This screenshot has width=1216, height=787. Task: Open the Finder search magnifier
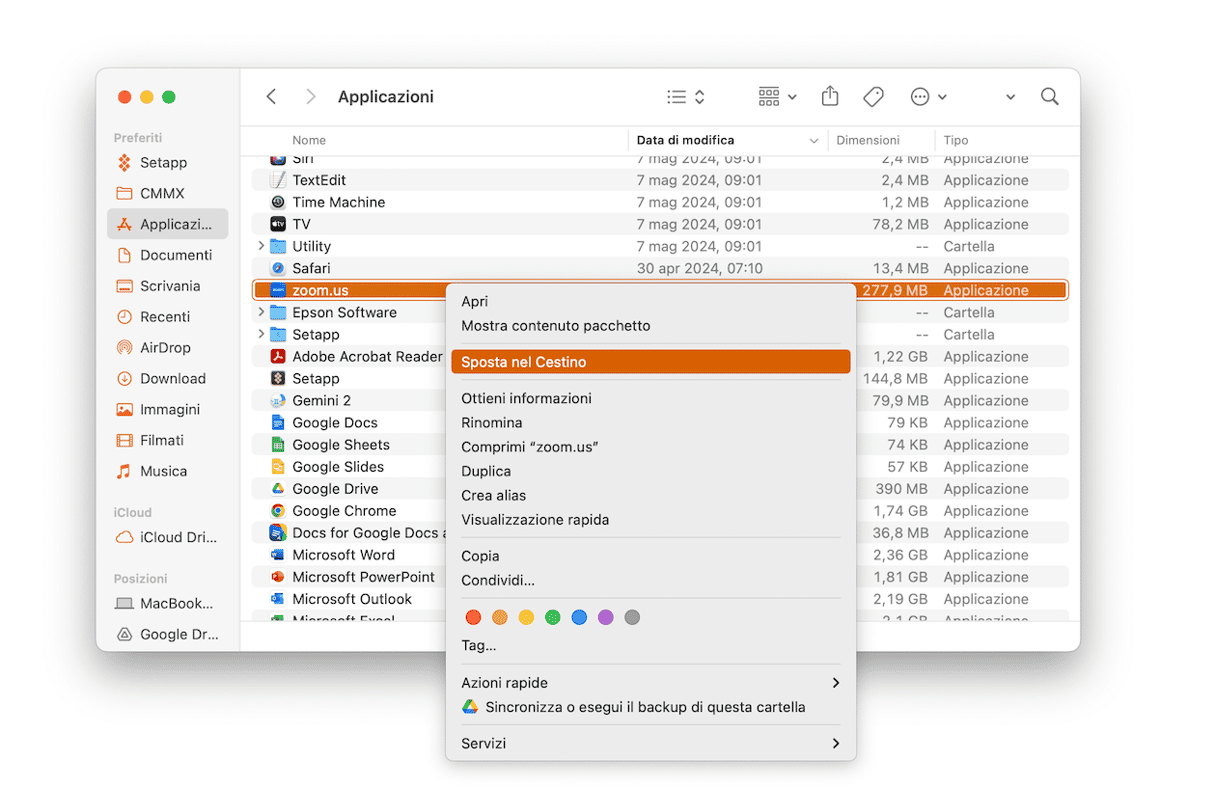[1049, 97]
